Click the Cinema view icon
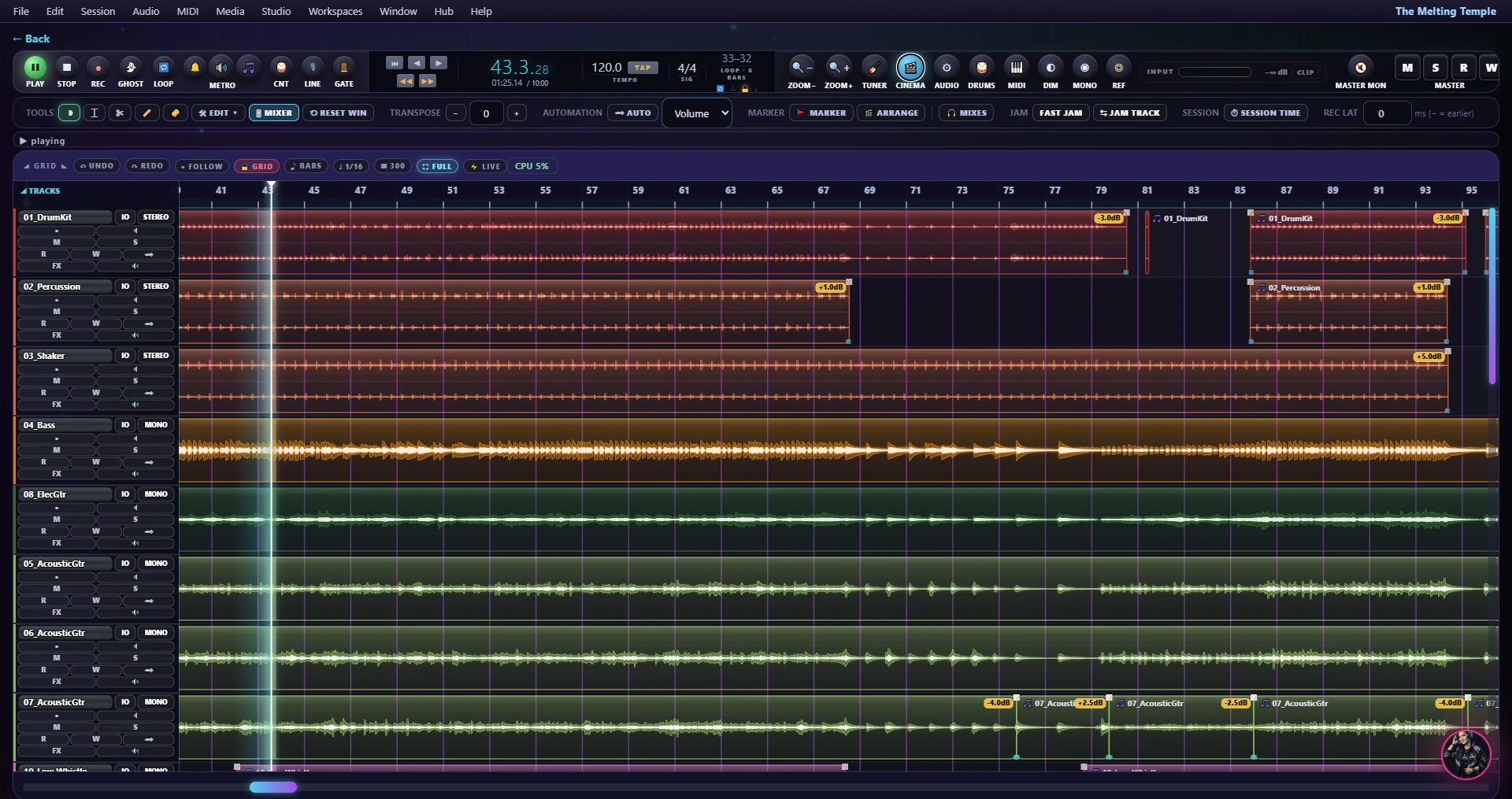 point(910,68)
